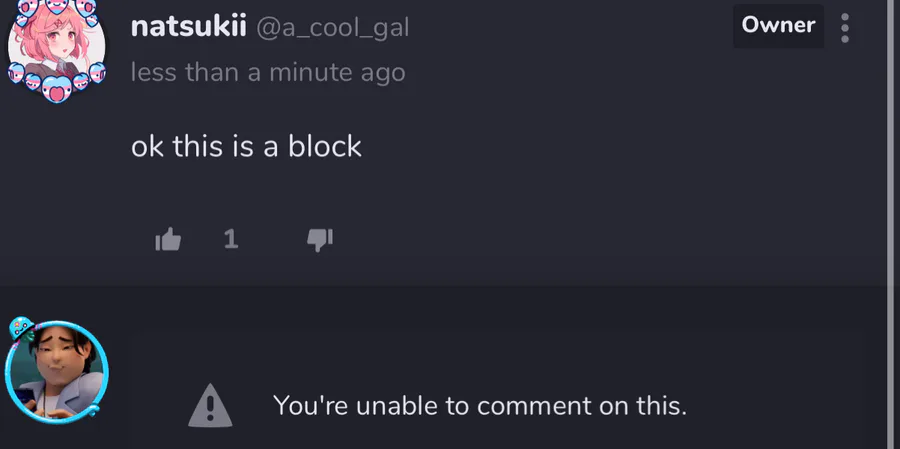Viewport: 900px width, 449px height.
Task: Select the comment text 'ok this is a block'
Action: point(246,146)
